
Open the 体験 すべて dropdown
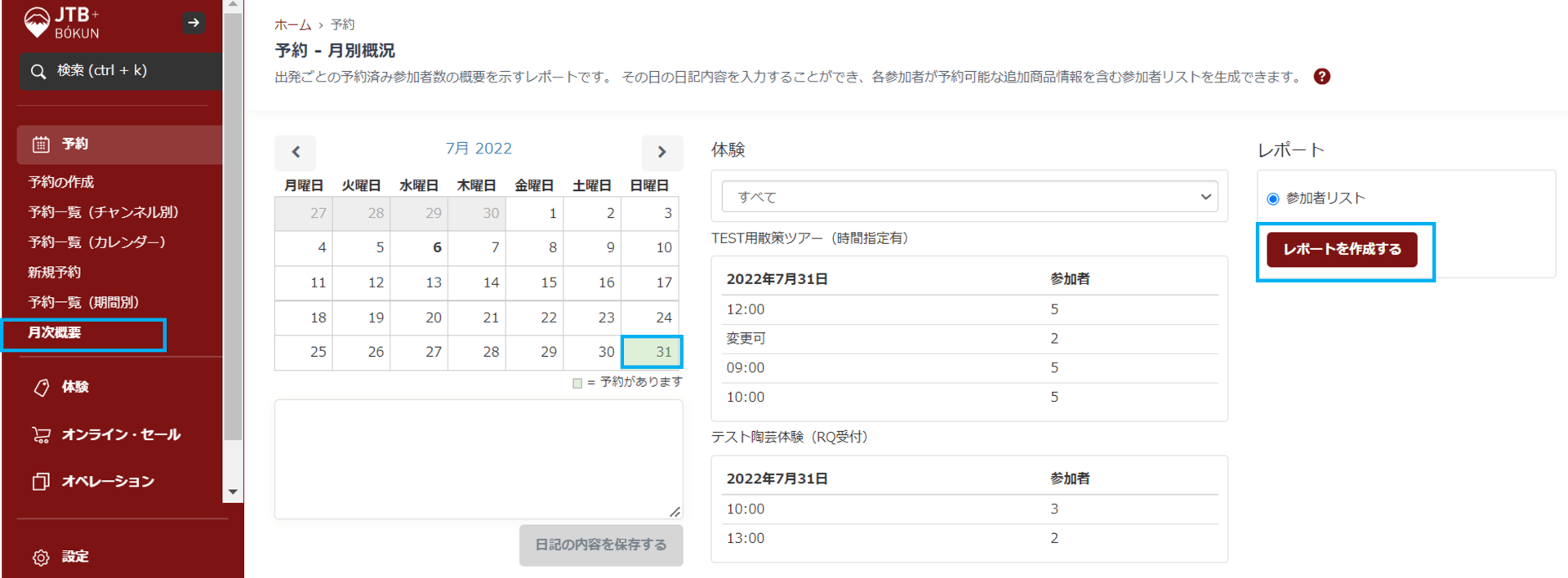(x=969, y=197)
